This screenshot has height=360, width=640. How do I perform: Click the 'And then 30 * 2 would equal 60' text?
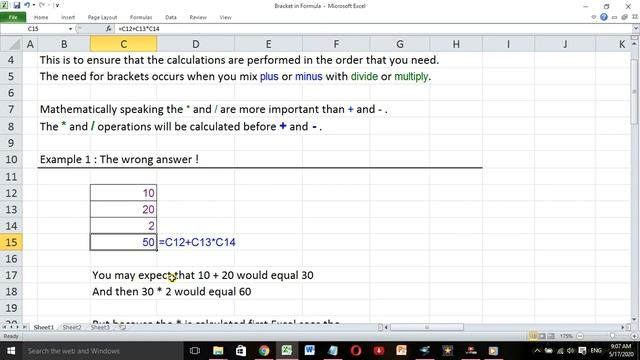[171, 291]
